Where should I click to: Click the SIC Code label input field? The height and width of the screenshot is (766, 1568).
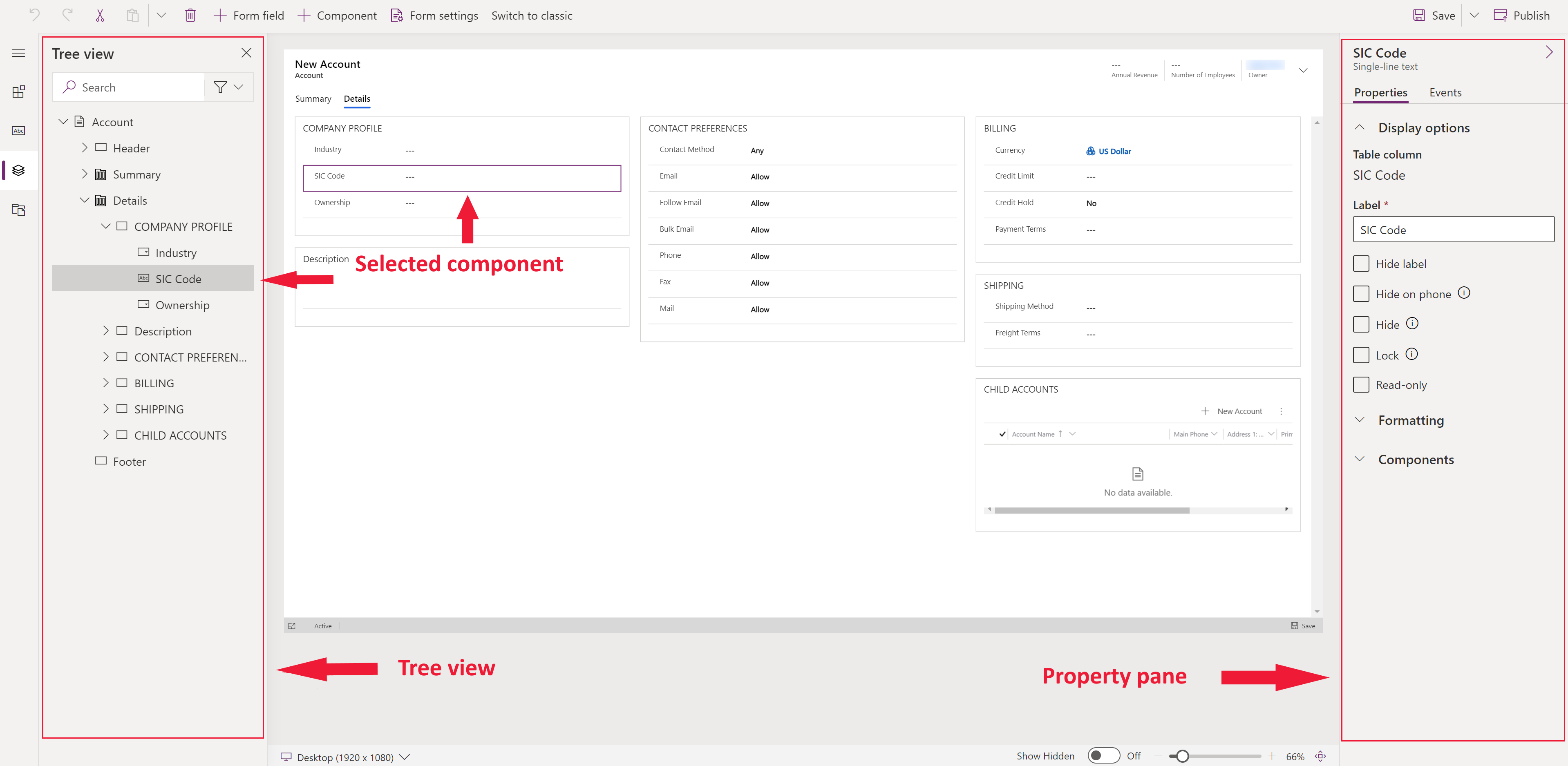pyautogui.click(x=1454, y=230)
